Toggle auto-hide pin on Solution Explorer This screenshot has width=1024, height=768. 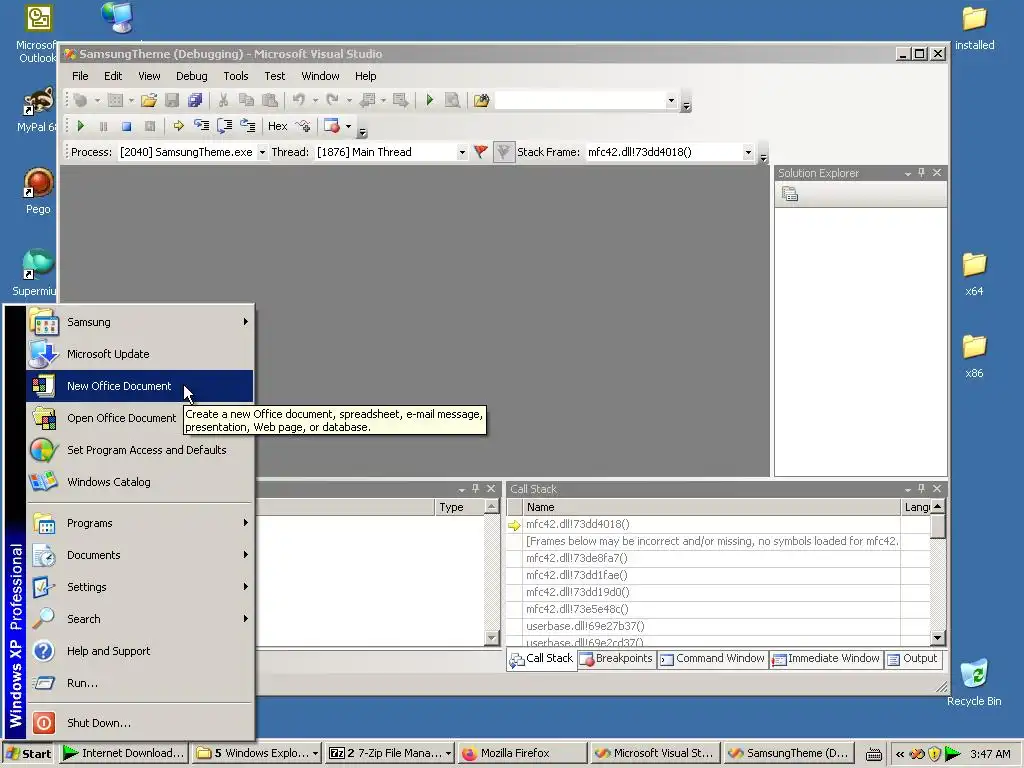(x=921, y=172)
